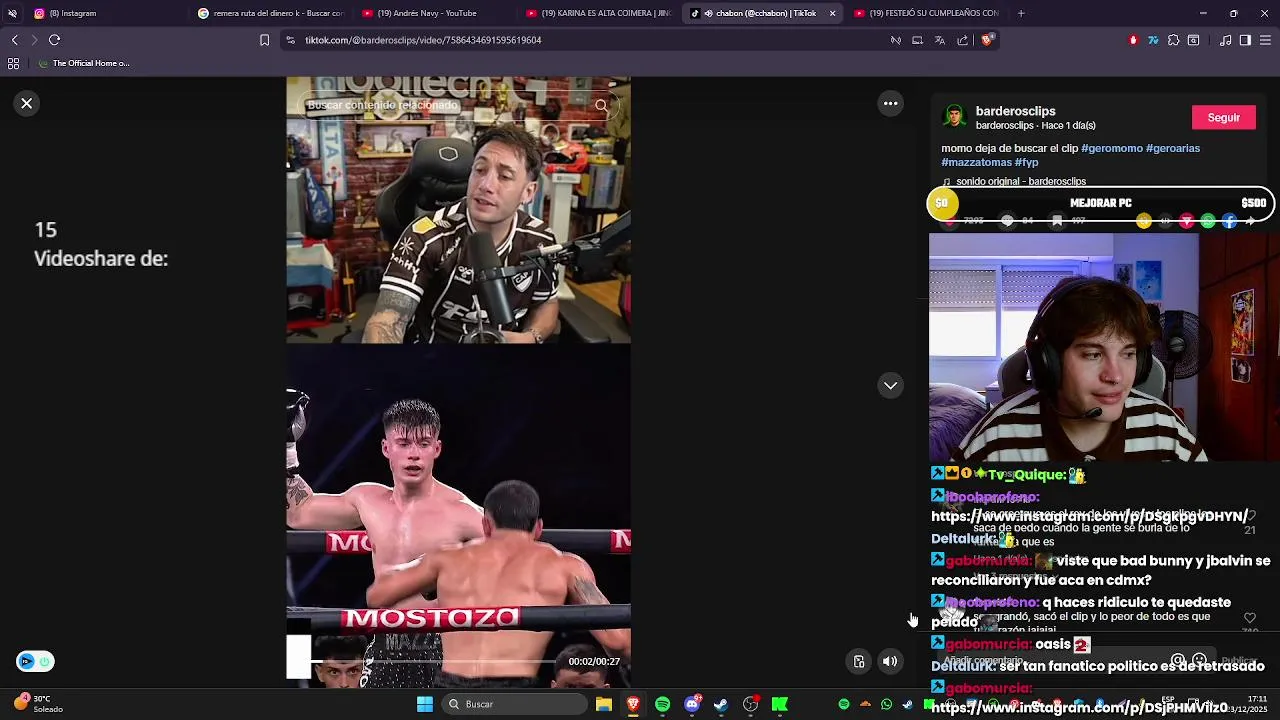The height and width of the screenshot is (720, 1280).
Task: Go to next video with down chevron
Action: point(890,386)
